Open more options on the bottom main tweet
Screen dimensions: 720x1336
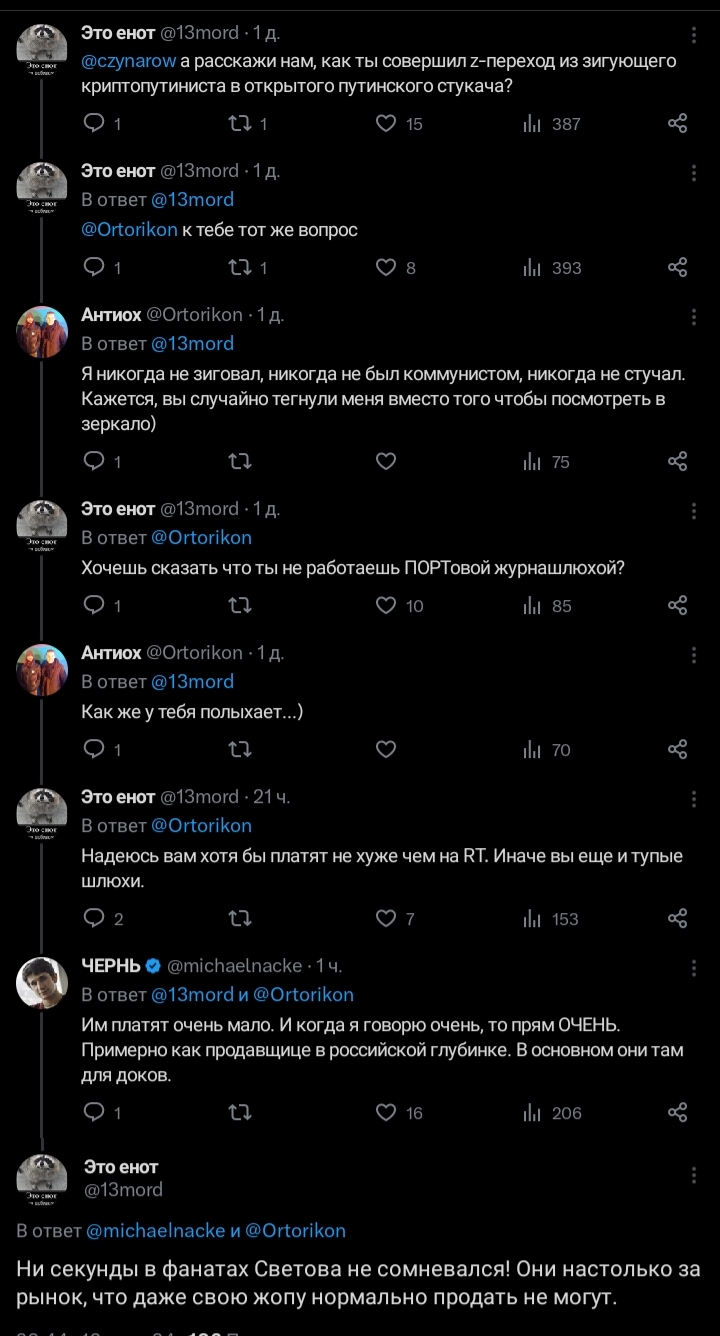pos(694,1176)
